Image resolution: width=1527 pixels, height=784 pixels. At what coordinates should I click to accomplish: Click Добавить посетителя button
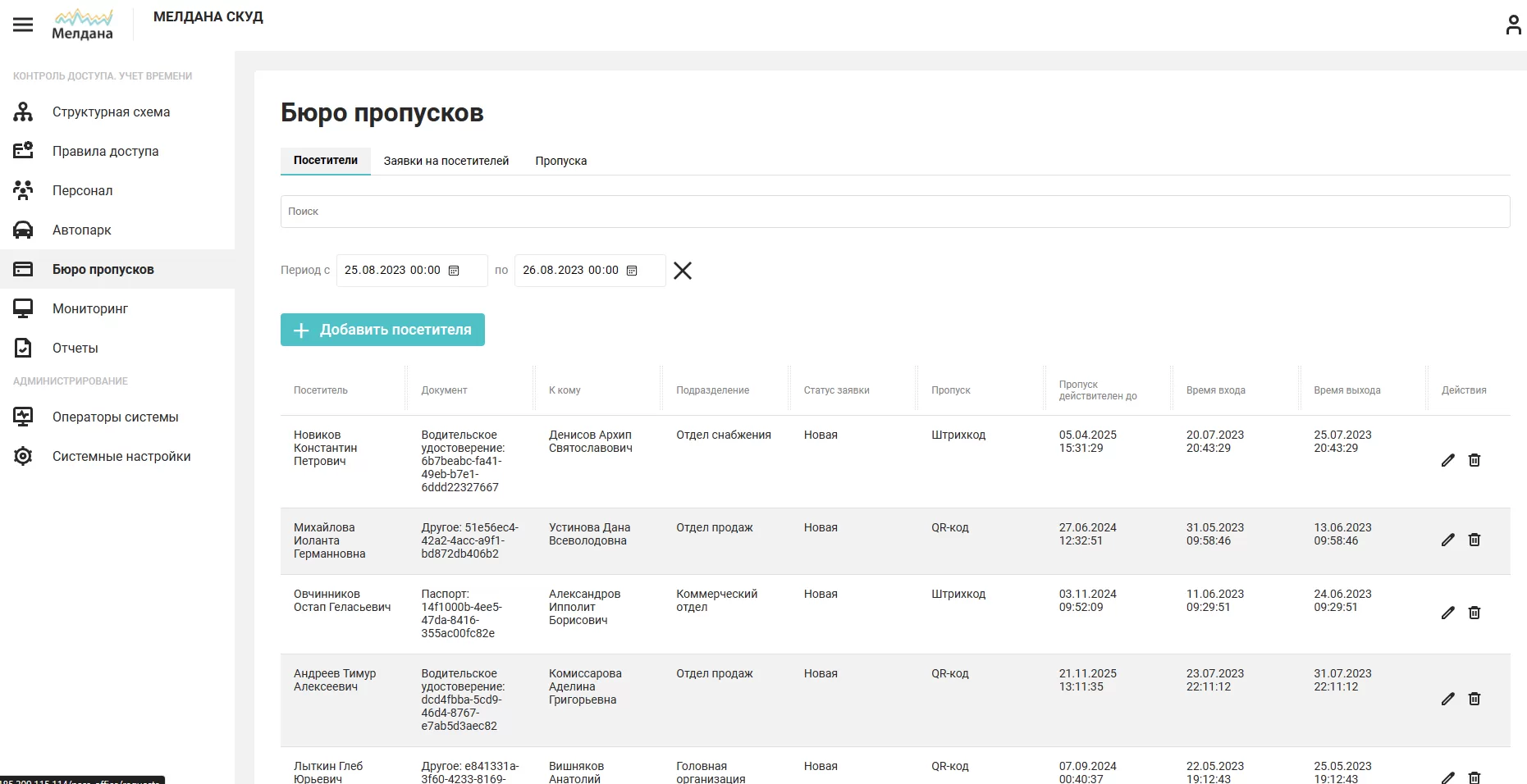coord(382,330)
